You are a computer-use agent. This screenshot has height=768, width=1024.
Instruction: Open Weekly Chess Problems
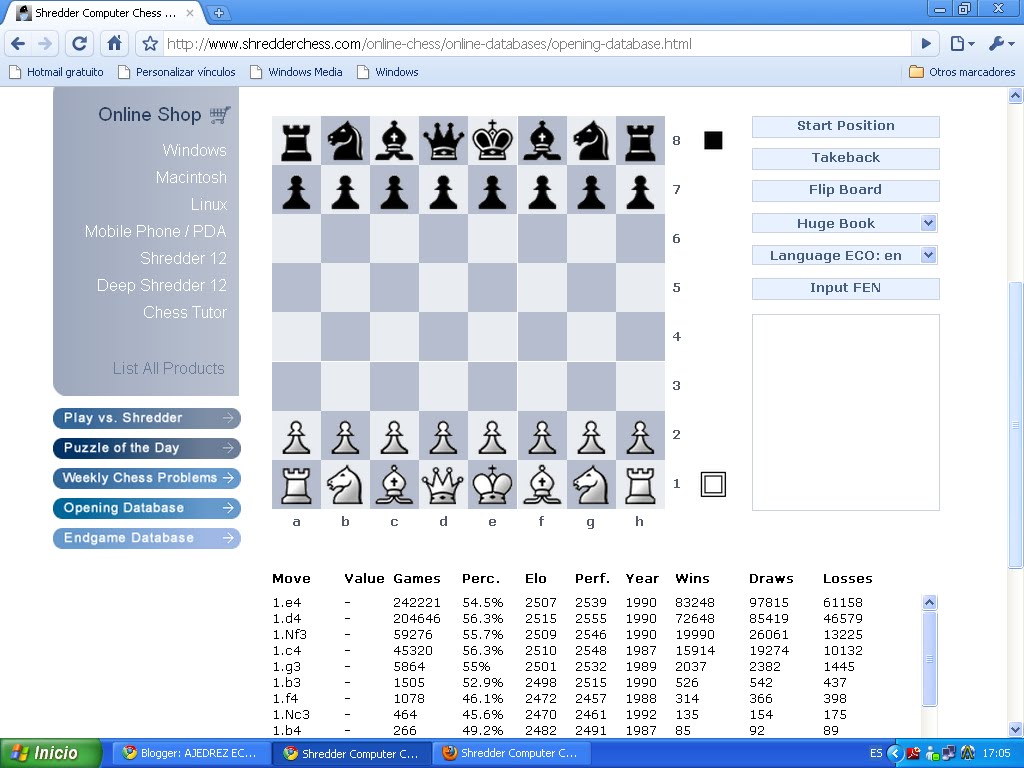(x=146, y=478)
